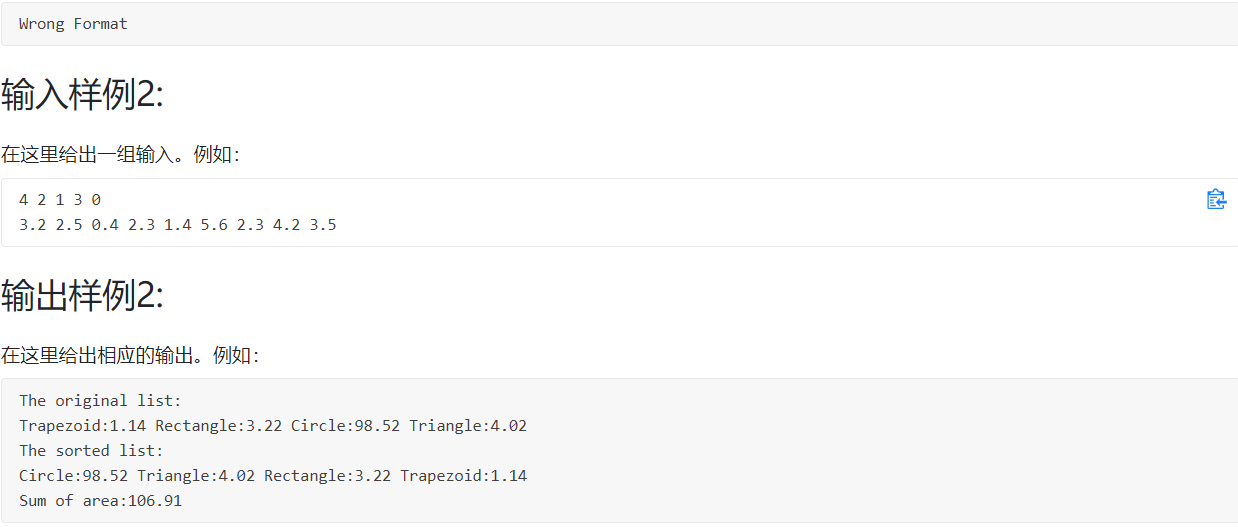Click the text 在这里给出相应的输出。例如:
The width and height of the screenshot is (1238, 527).
pyautogui.click(x=130, y=355)
